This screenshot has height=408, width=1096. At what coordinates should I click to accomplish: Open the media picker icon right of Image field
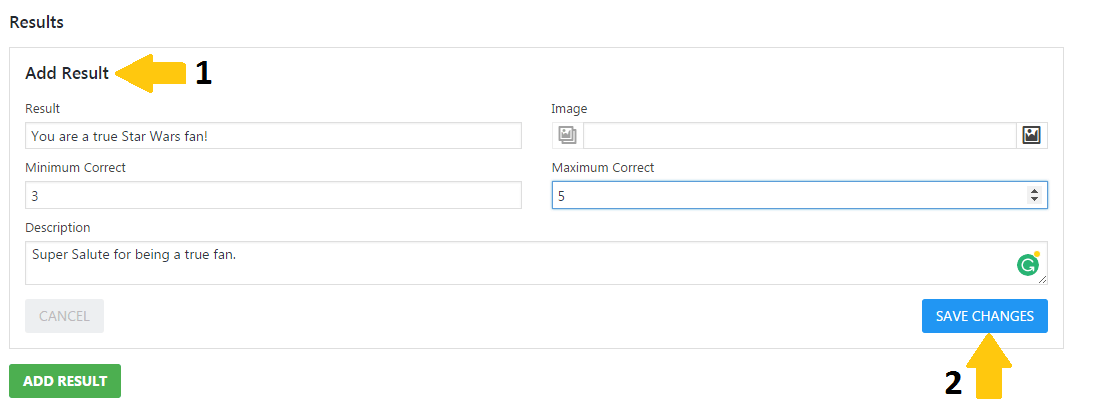point(1032,135)
